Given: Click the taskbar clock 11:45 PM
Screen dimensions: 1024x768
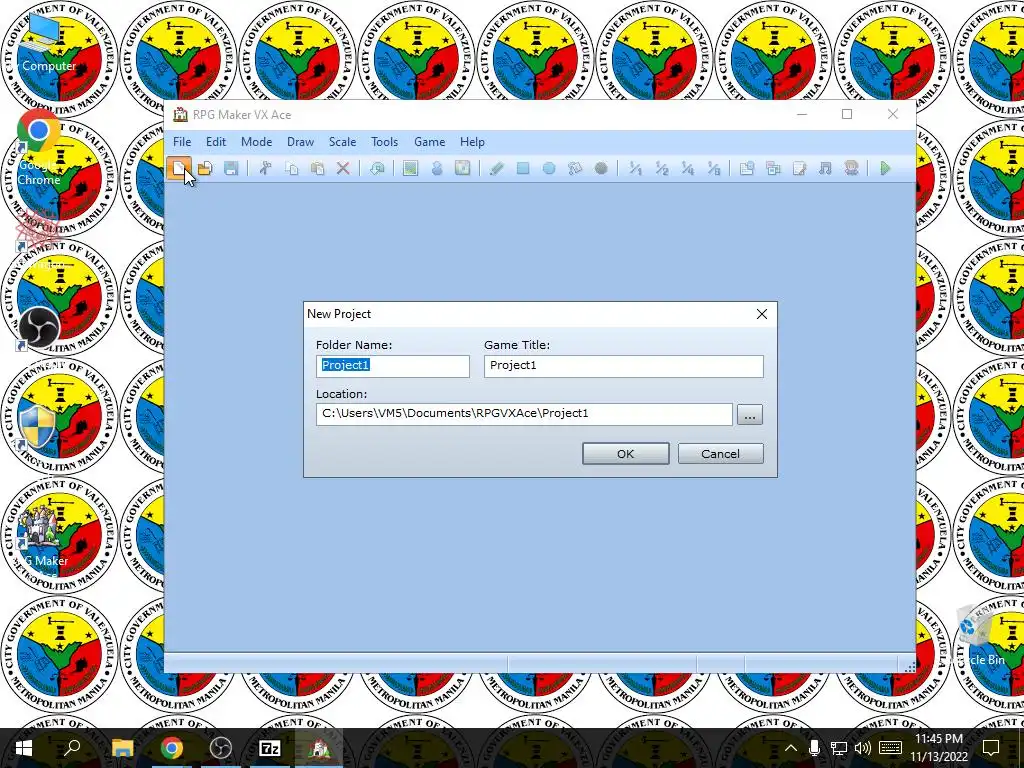Looking at the screenshot, I should [x=938, y=739].
